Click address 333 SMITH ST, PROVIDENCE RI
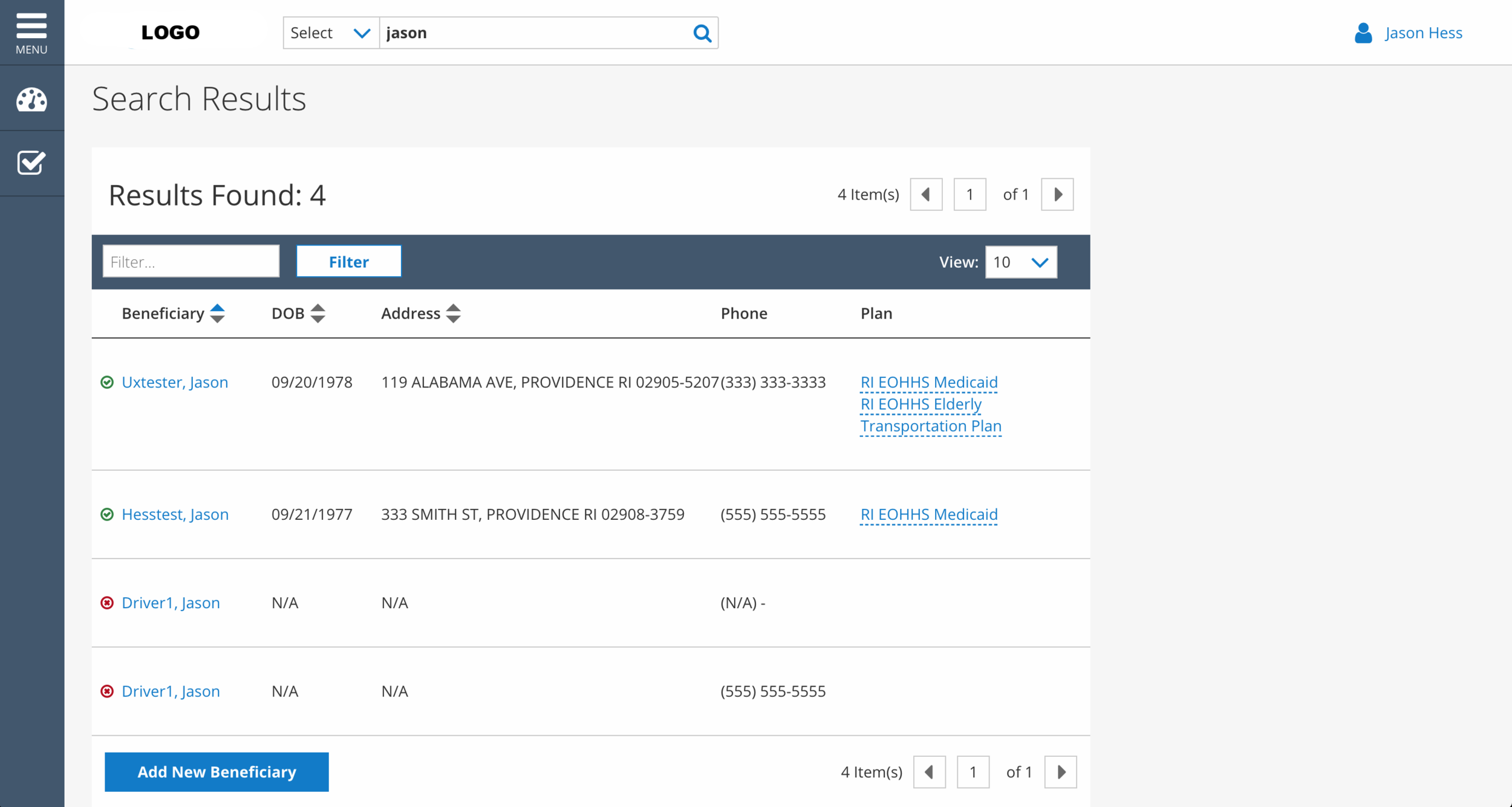Image resolution: width=1512 pixels, height=807 pixels. click(x=533, y=514)
